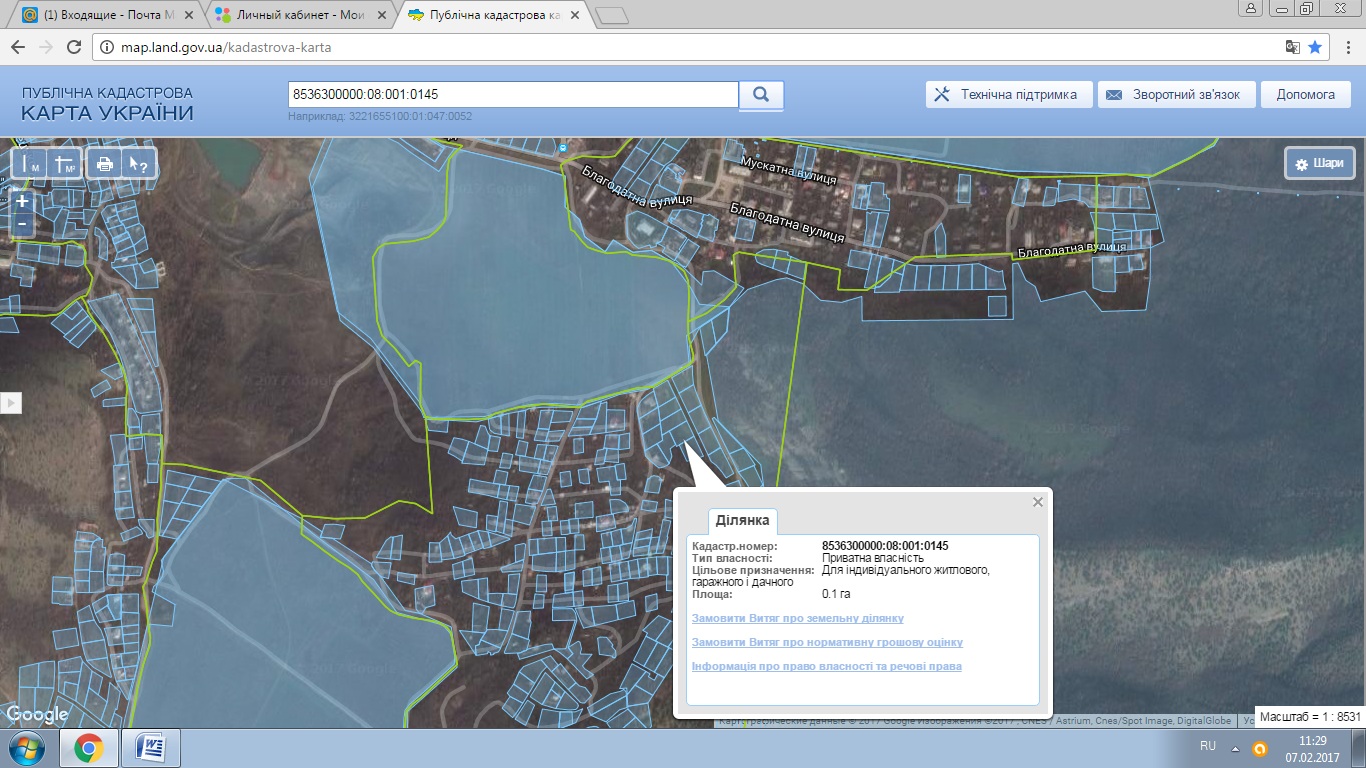Click the print map icon

104,164
